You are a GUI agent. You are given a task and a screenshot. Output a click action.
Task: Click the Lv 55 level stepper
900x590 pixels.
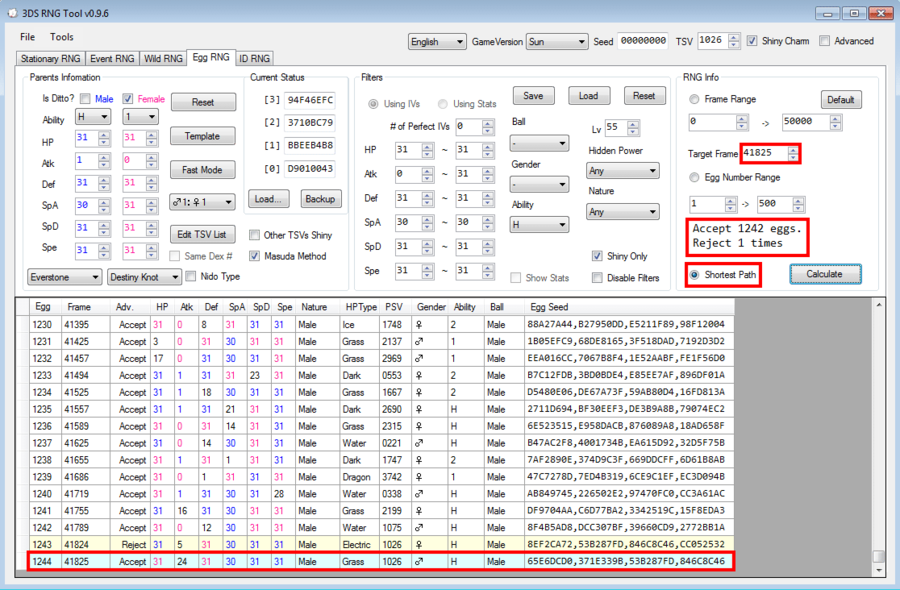tap(633, 127)
